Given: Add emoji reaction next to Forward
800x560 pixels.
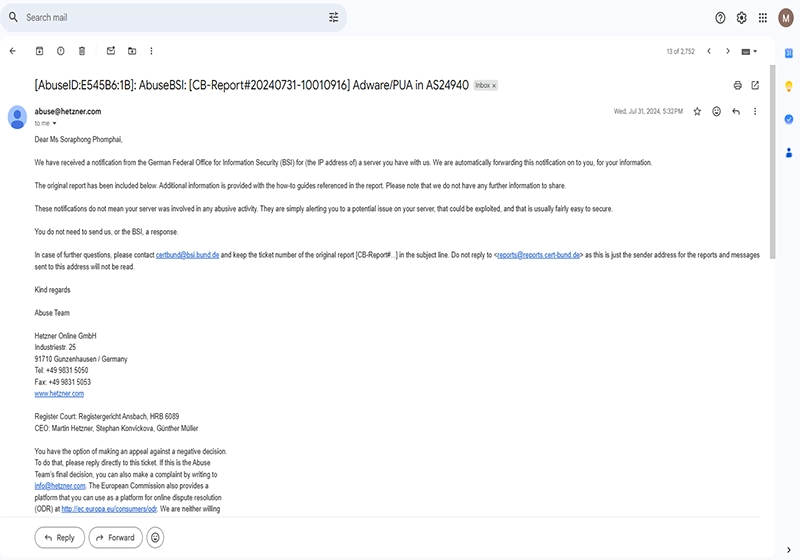Looking at the screenshot, I should click(155, 538).
